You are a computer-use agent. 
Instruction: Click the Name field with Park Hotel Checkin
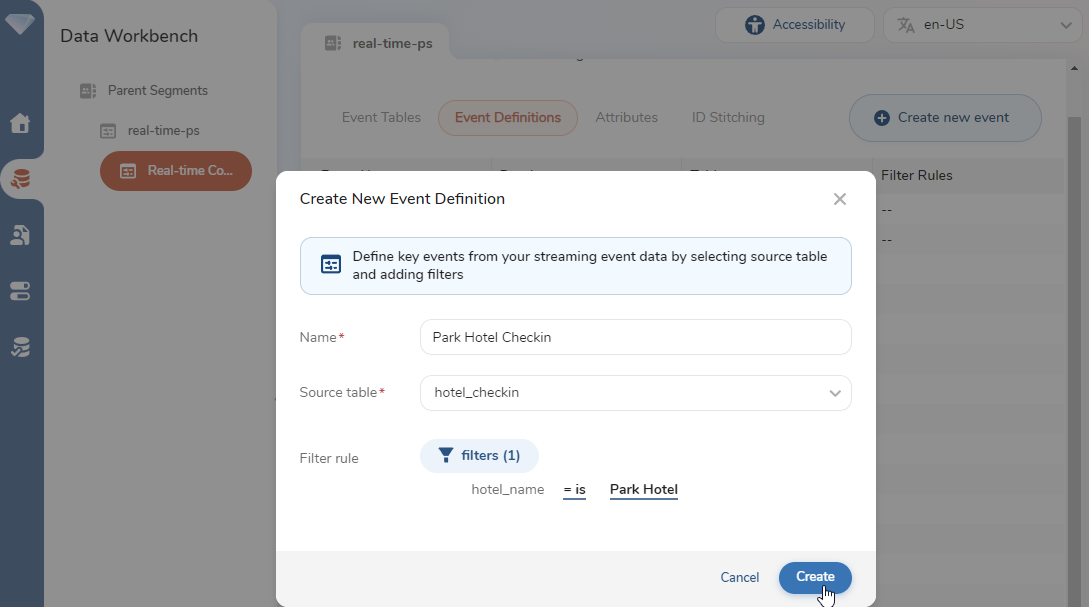(635, 338)
